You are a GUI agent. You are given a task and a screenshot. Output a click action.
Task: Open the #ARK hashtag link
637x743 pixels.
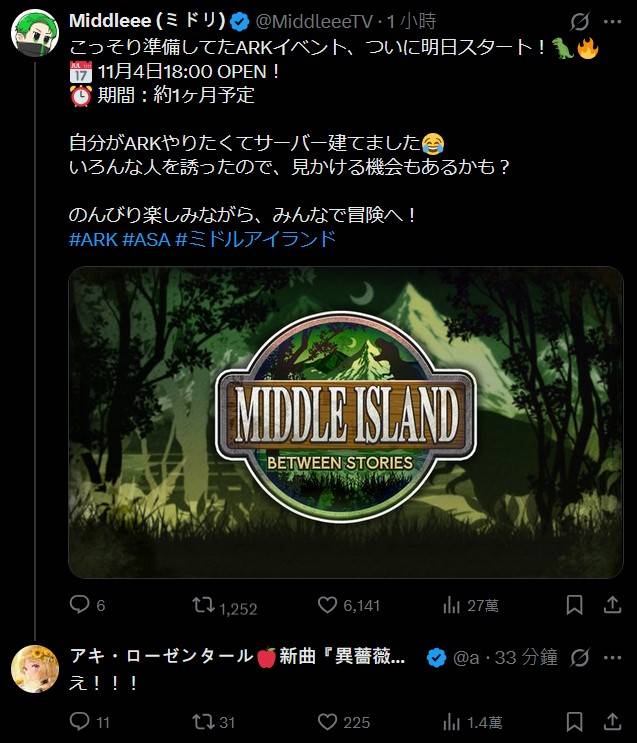[93, 239]
